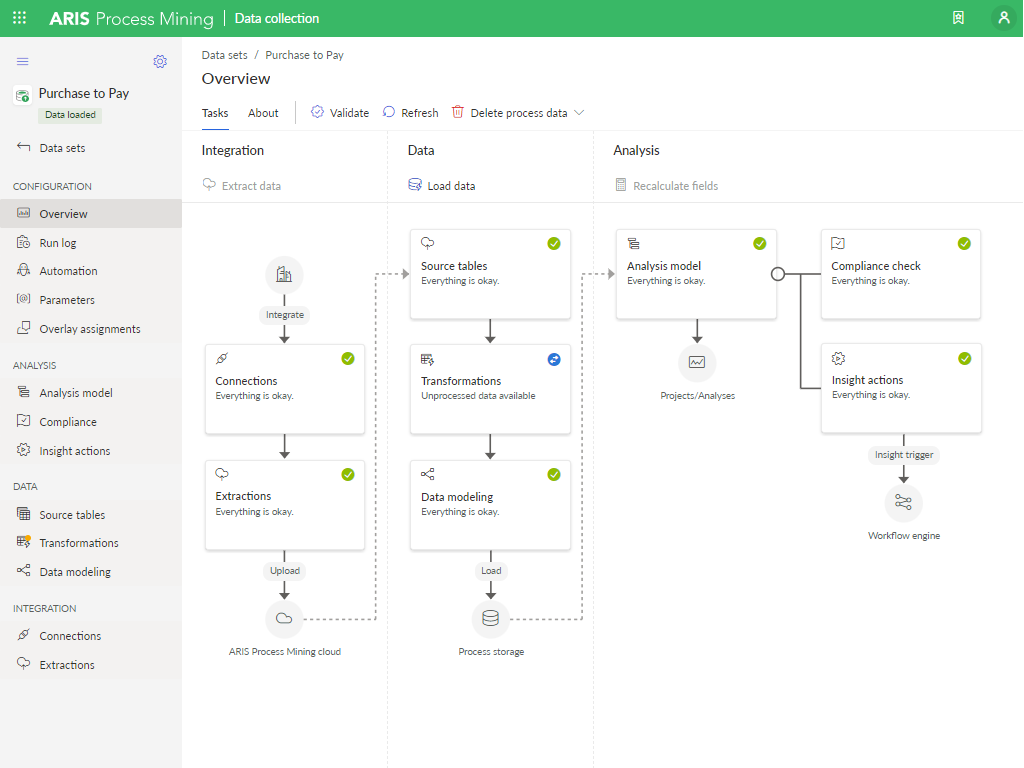
Task: Open Source tables in the sidebar
Action: (91, 515)
